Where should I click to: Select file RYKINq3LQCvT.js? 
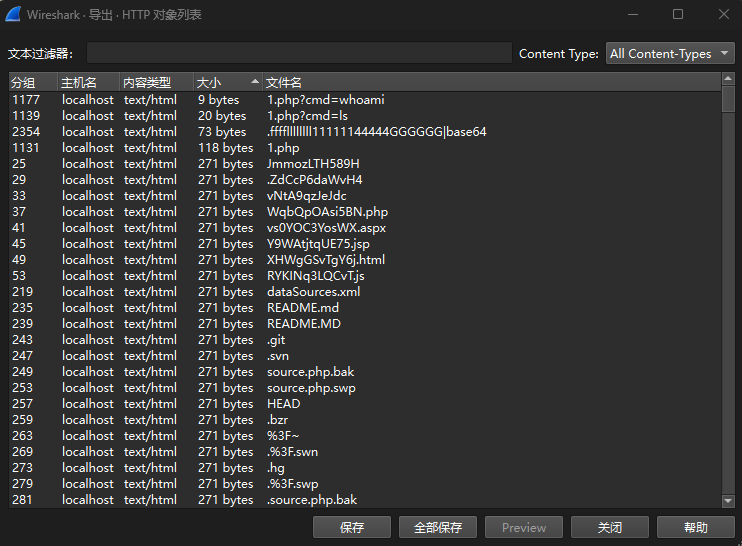pyautogui.click(x=365, y=276)
